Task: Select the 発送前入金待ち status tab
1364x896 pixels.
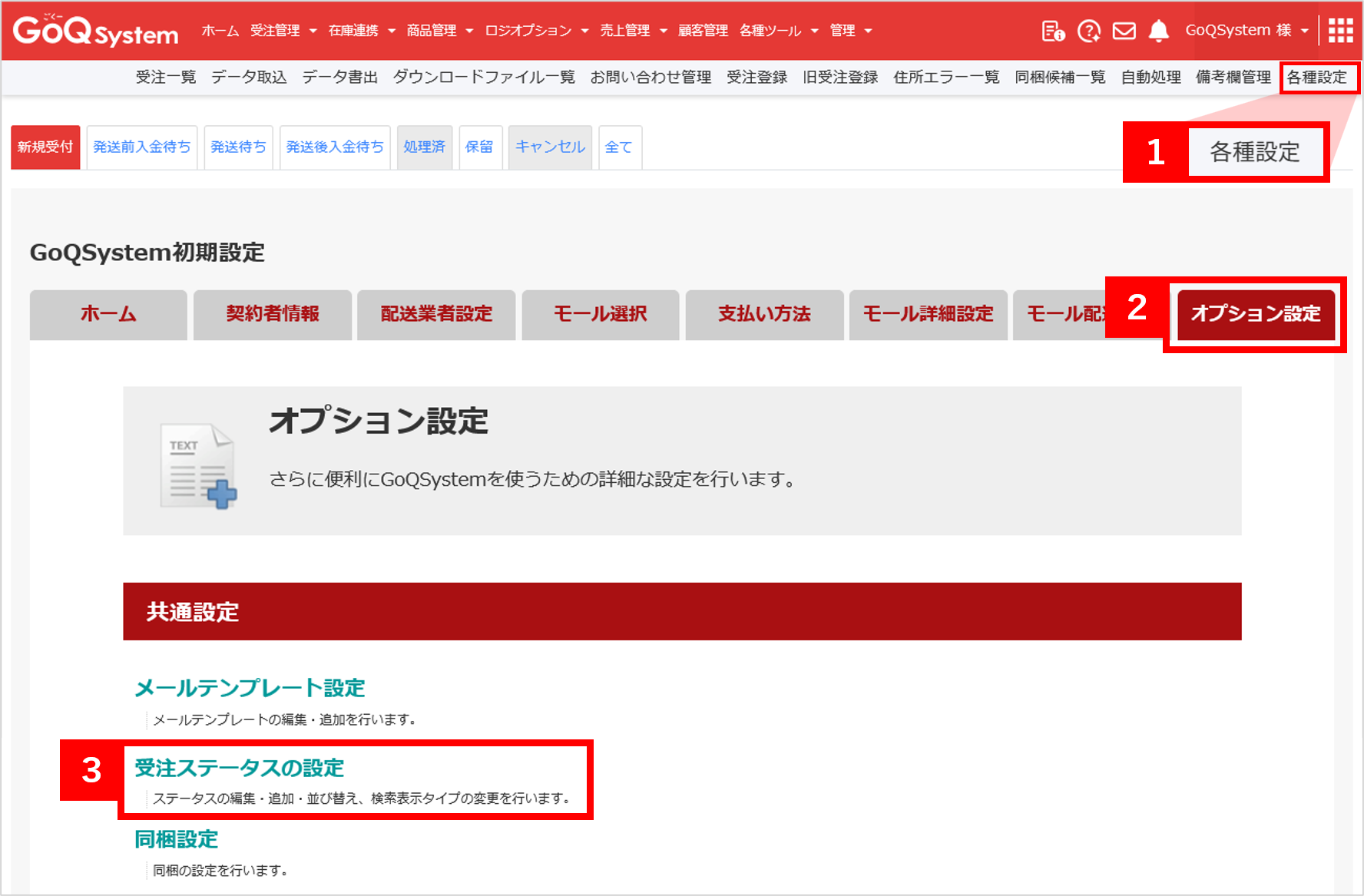Action: (142, 147)
